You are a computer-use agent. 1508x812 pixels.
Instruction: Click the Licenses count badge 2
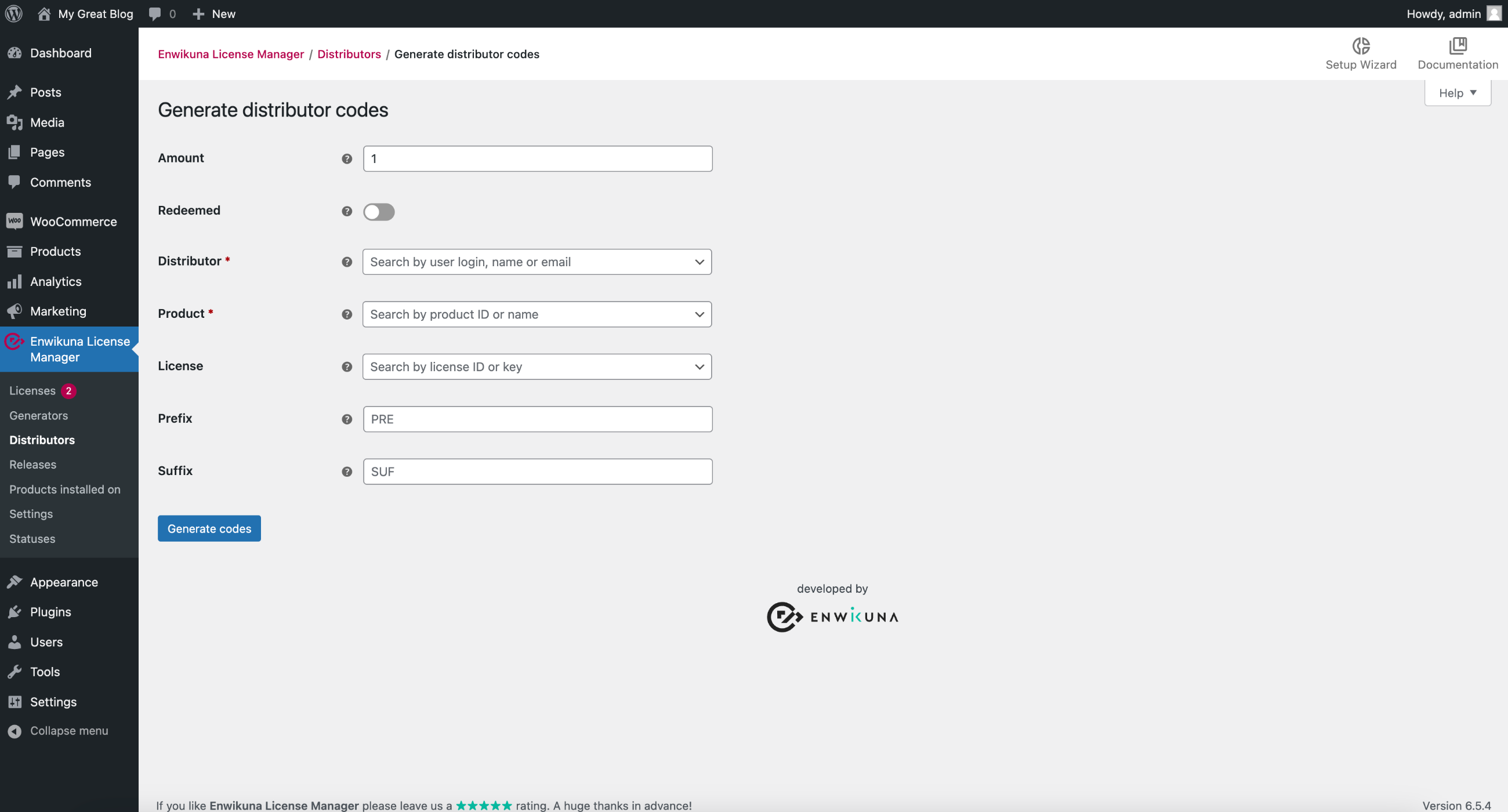coord(68,390)
